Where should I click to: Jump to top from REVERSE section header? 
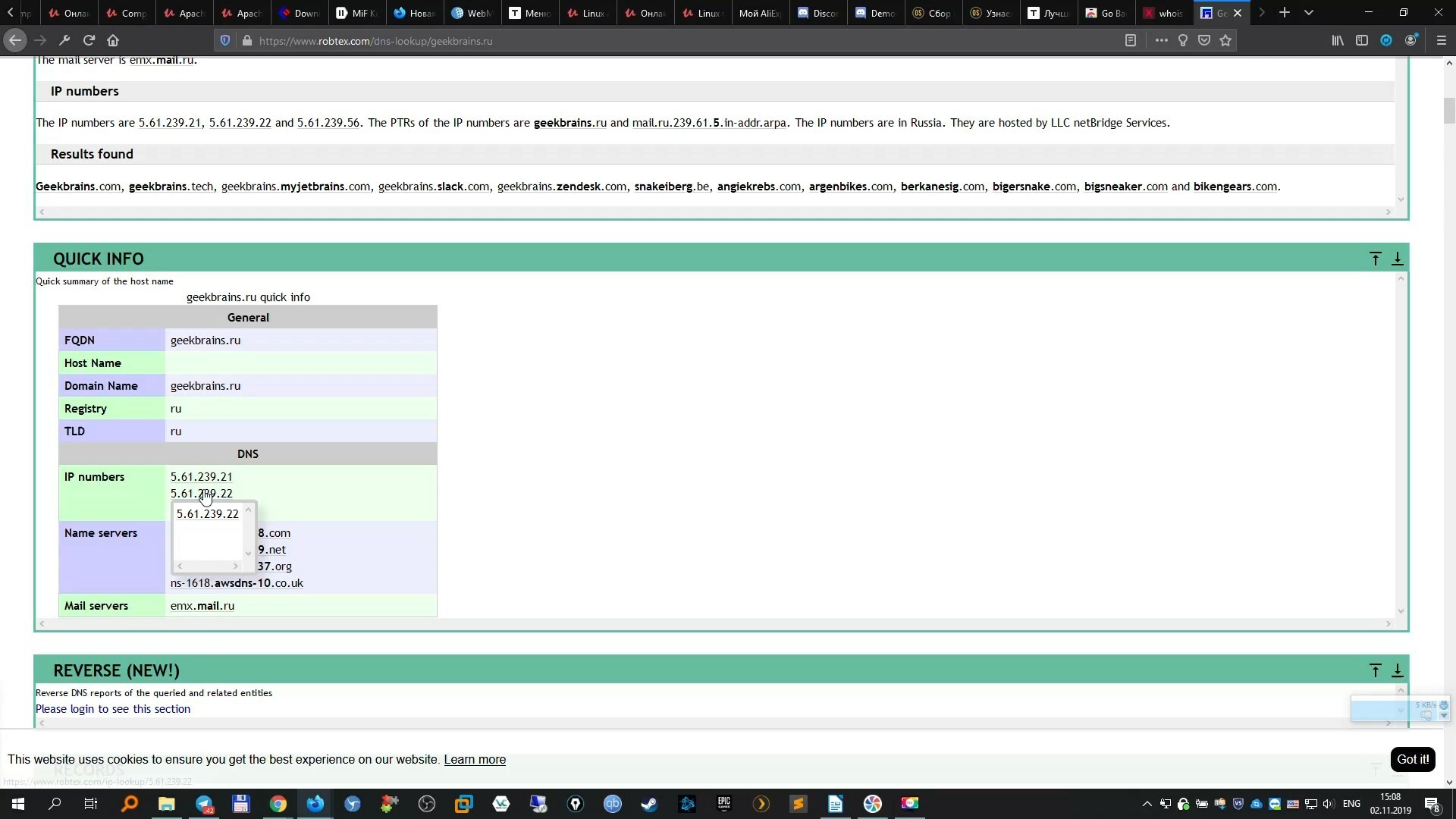[1375, 670]
